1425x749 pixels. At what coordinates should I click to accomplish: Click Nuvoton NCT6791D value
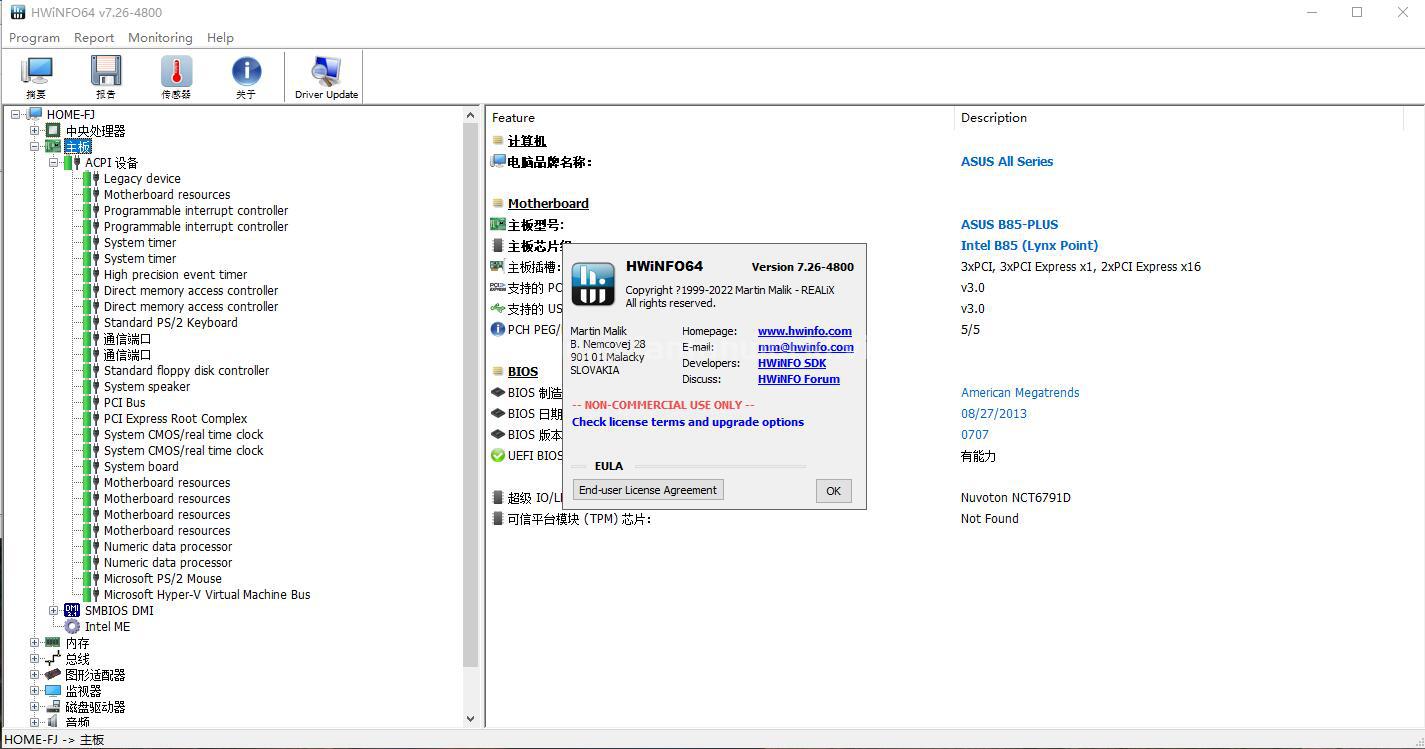tap(1015, 497)
